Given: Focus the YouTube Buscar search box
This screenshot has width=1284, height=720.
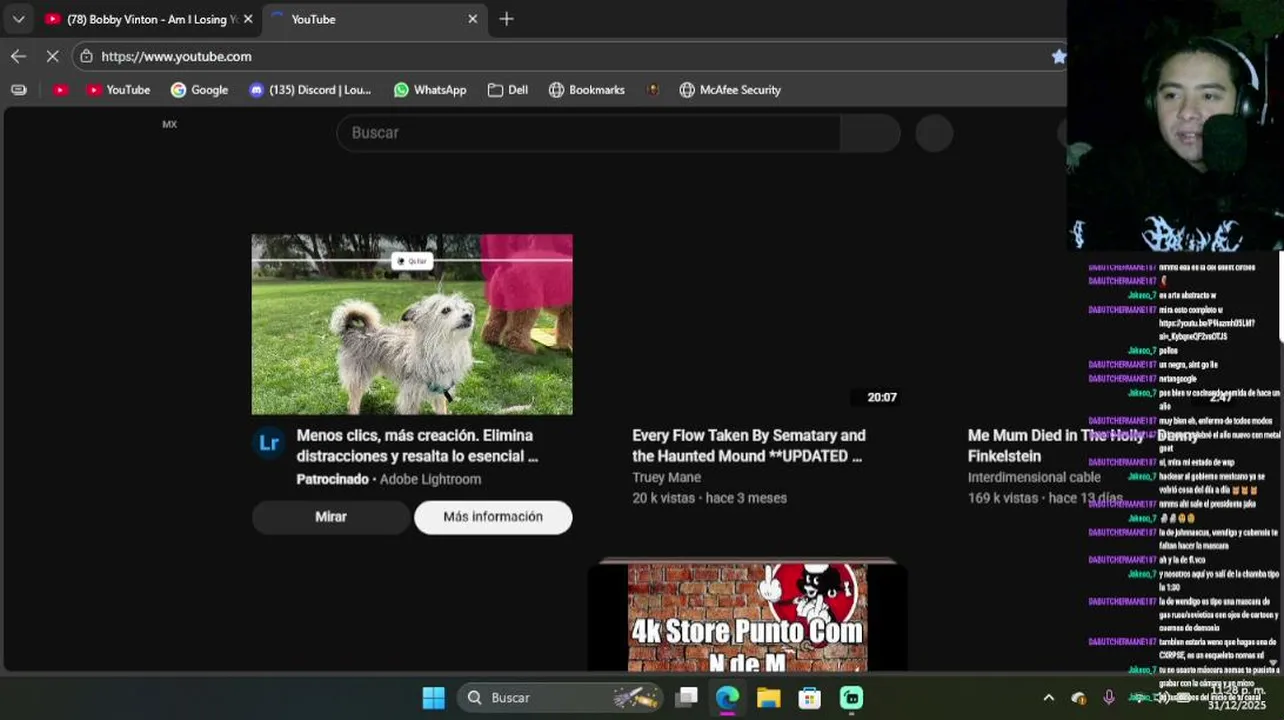Looking at the screenshot, I should [x=588, y=133].
